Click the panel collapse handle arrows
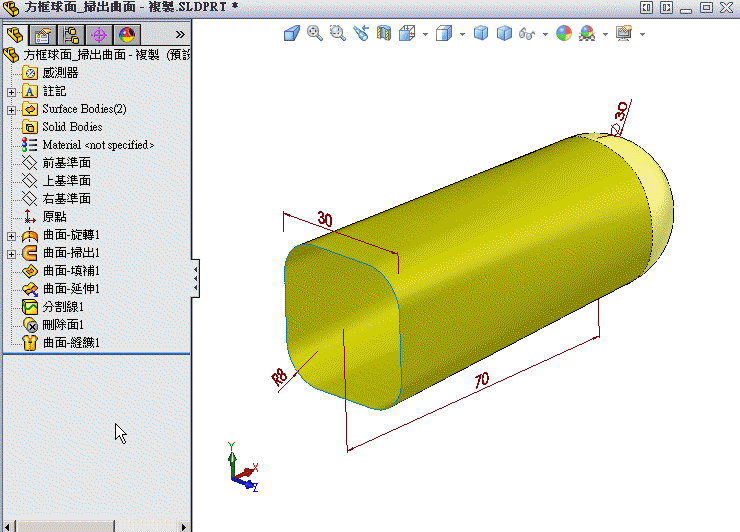 pyautogui.click(x=195, y=278)
